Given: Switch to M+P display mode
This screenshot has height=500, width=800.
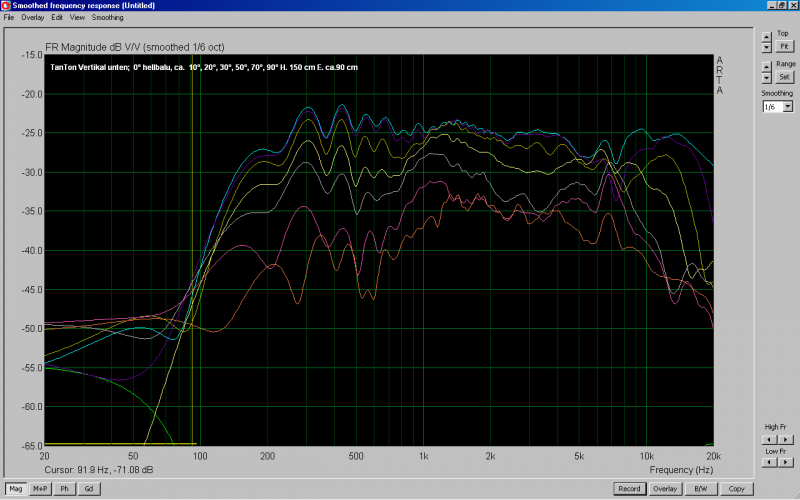Looking at the screenshot, I should coord(40,488).
